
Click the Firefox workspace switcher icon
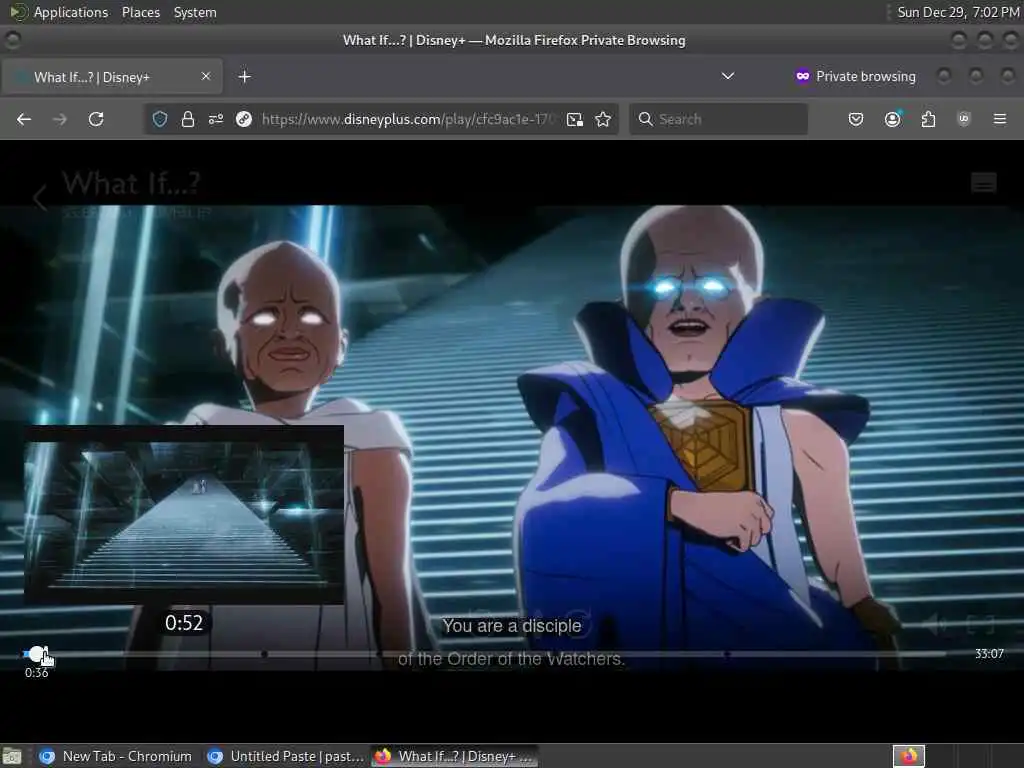908,756
